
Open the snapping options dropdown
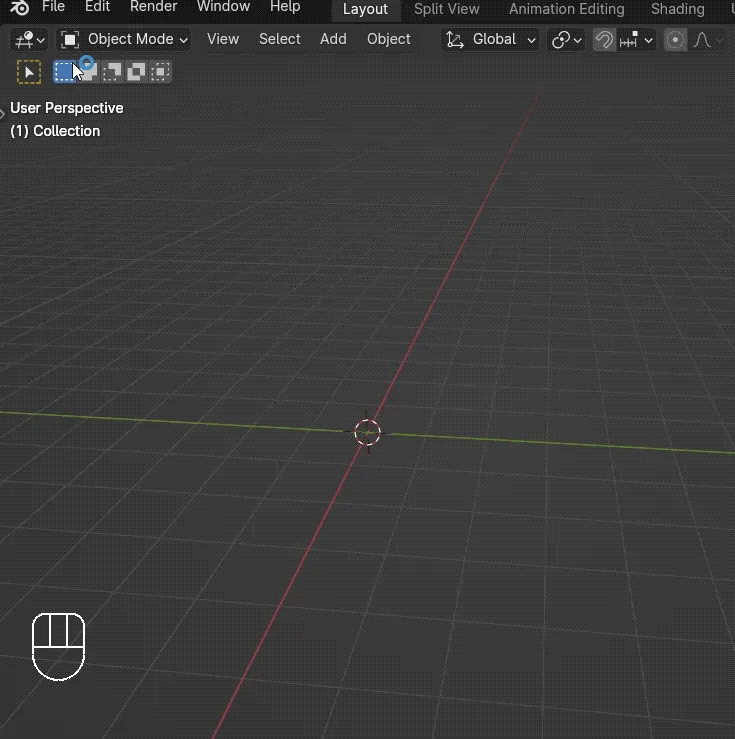coord(636,40)
